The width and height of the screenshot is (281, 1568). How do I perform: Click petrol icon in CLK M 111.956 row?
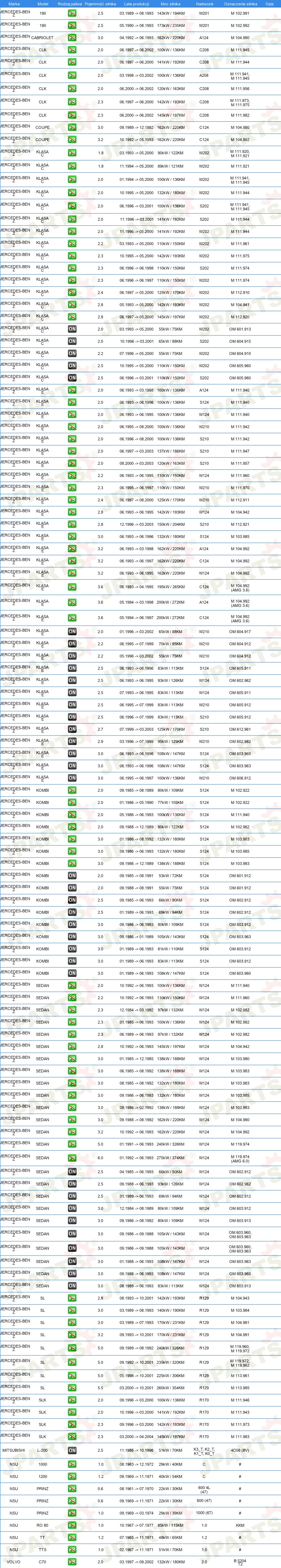point(72,89)
